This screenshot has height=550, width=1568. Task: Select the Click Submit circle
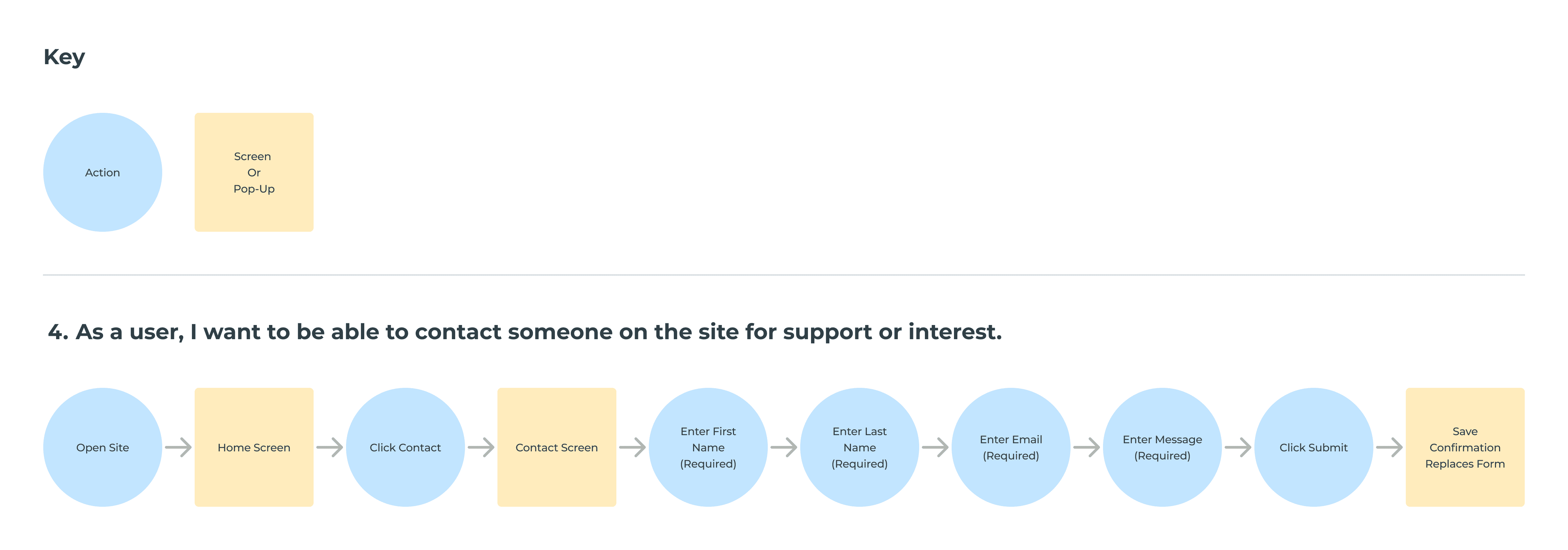(x=1314, y=447)
